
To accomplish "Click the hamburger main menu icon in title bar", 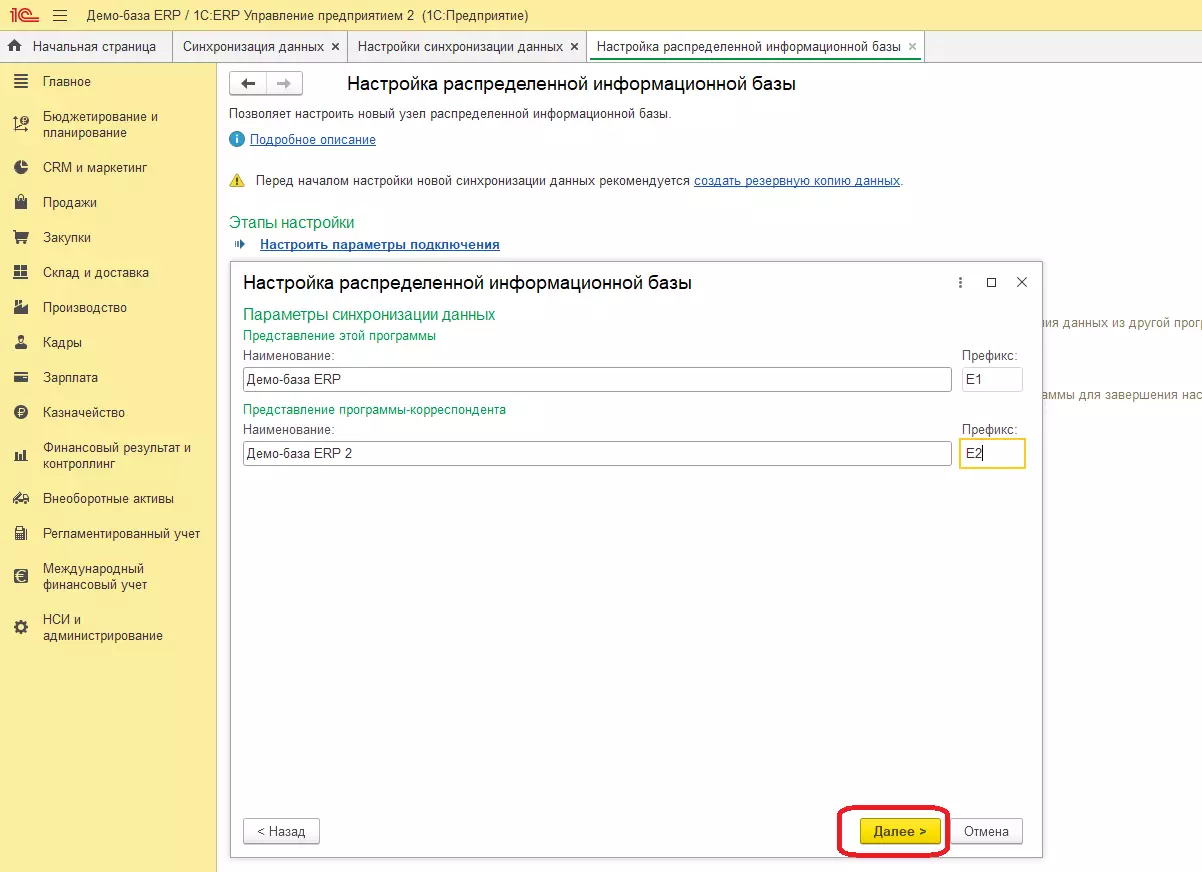I will pyautogui.click(x=60, y=16).
